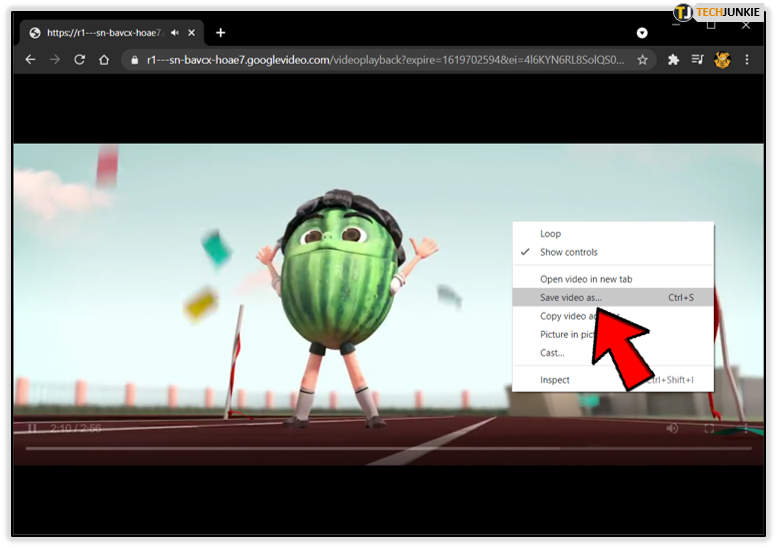Open a new tab with plus button

point(221,33)
